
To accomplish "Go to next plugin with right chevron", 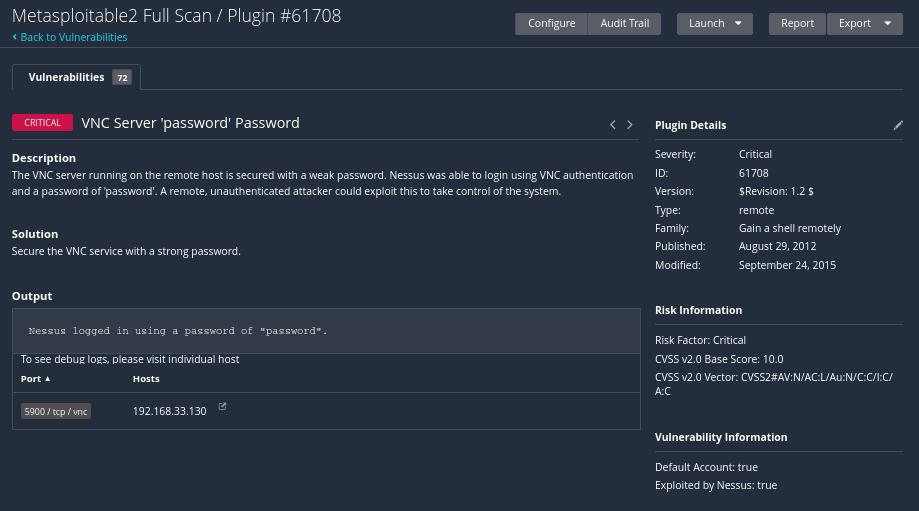I will pyautogui.click(x=630, y=125).
